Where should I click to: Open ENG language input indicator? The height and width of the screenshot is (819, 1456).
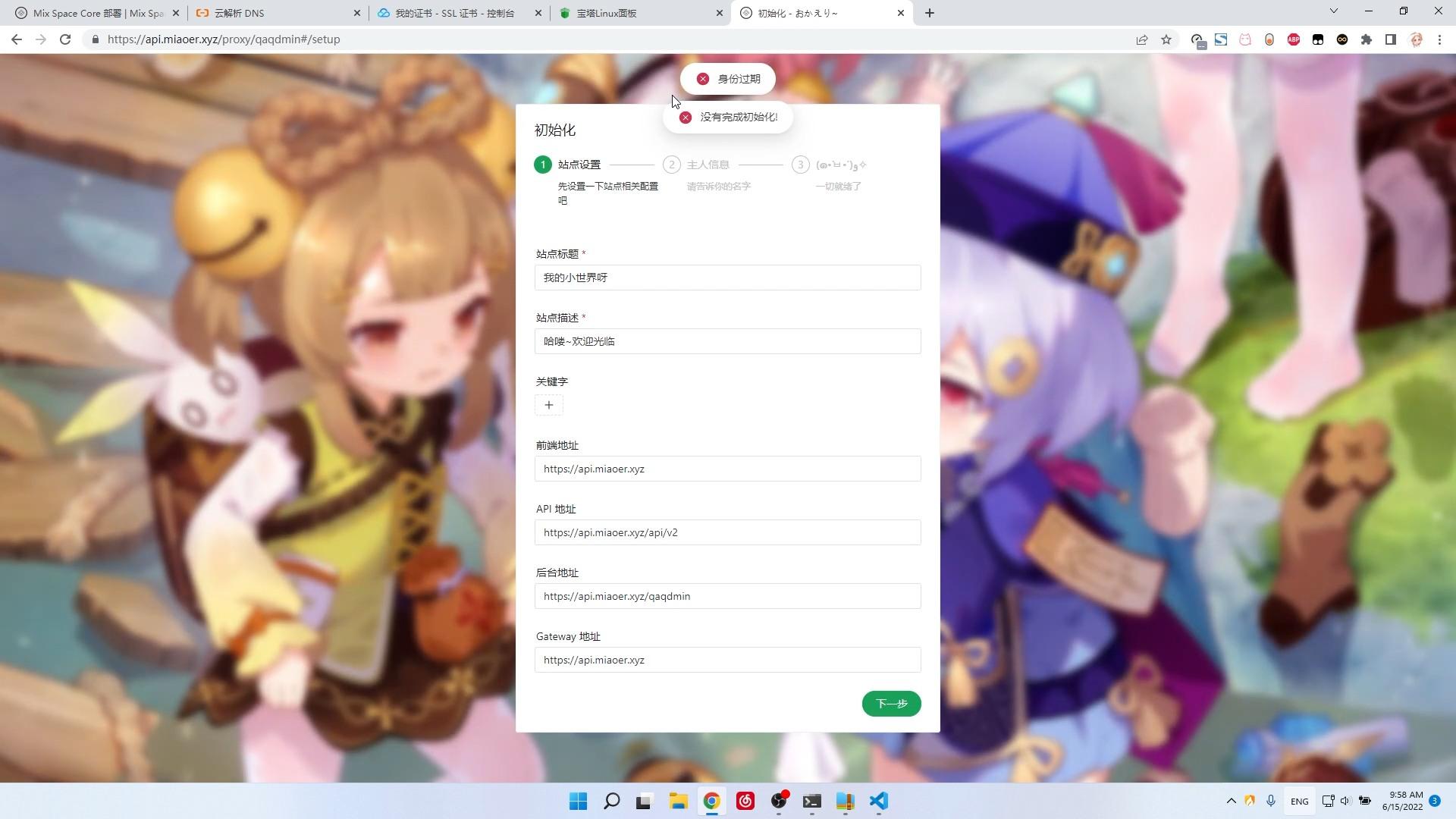(x=1299, y=802)
